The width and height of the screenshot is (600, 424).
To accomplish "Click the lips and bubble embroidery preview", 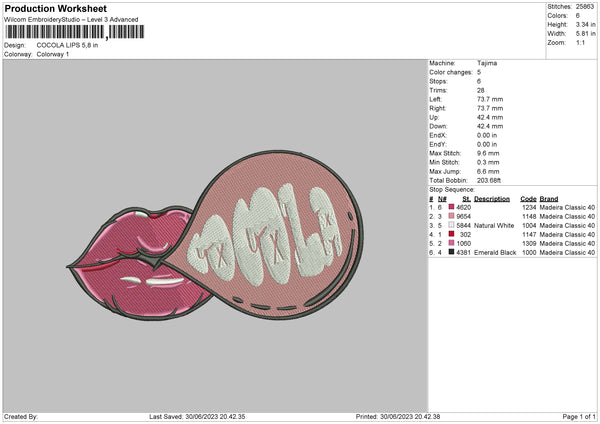I will pyautogui.click(x=215, y=235).
